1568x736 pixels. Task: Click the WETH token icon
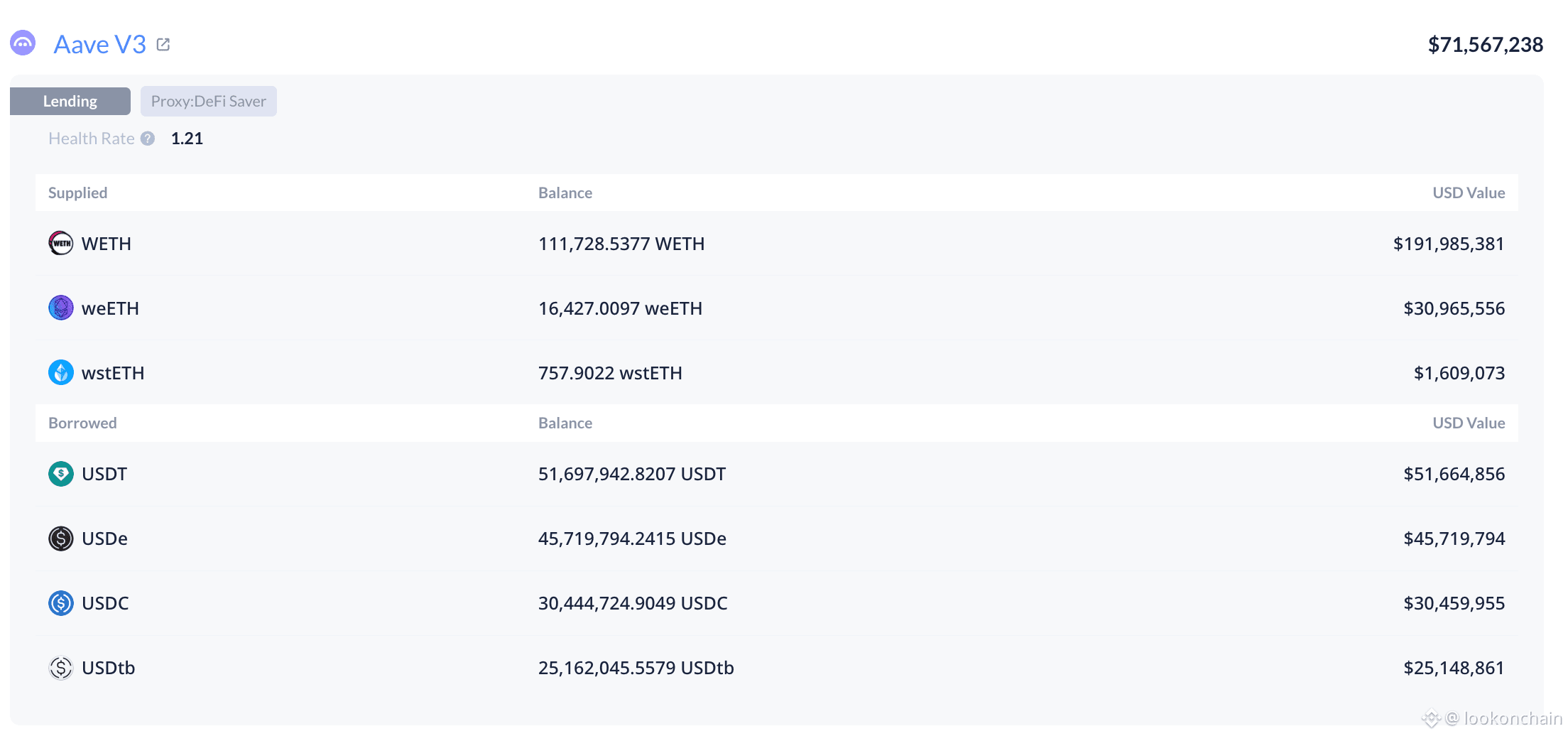click(61, 244)
